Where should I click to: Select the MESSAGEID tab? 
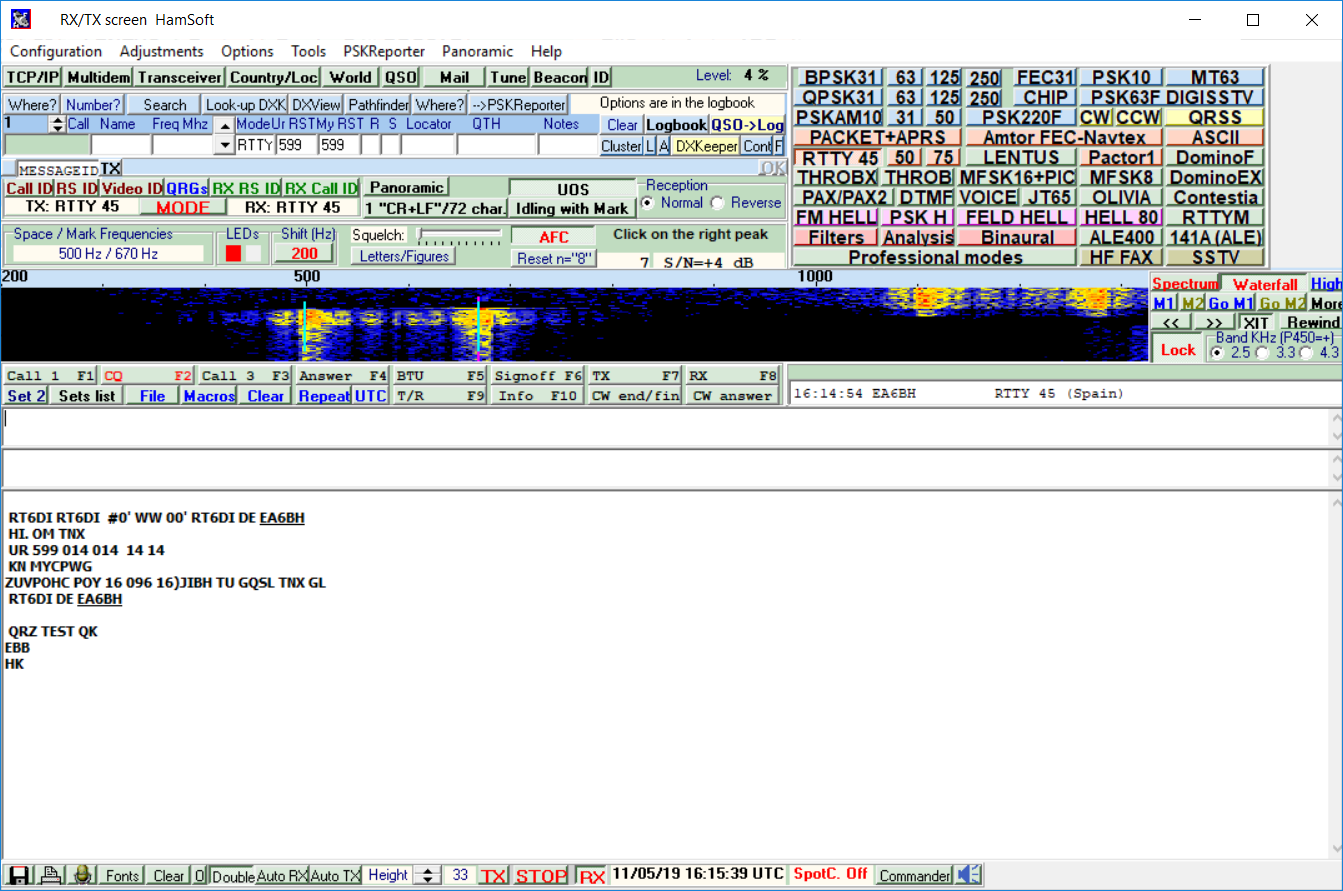coord(58,169)
